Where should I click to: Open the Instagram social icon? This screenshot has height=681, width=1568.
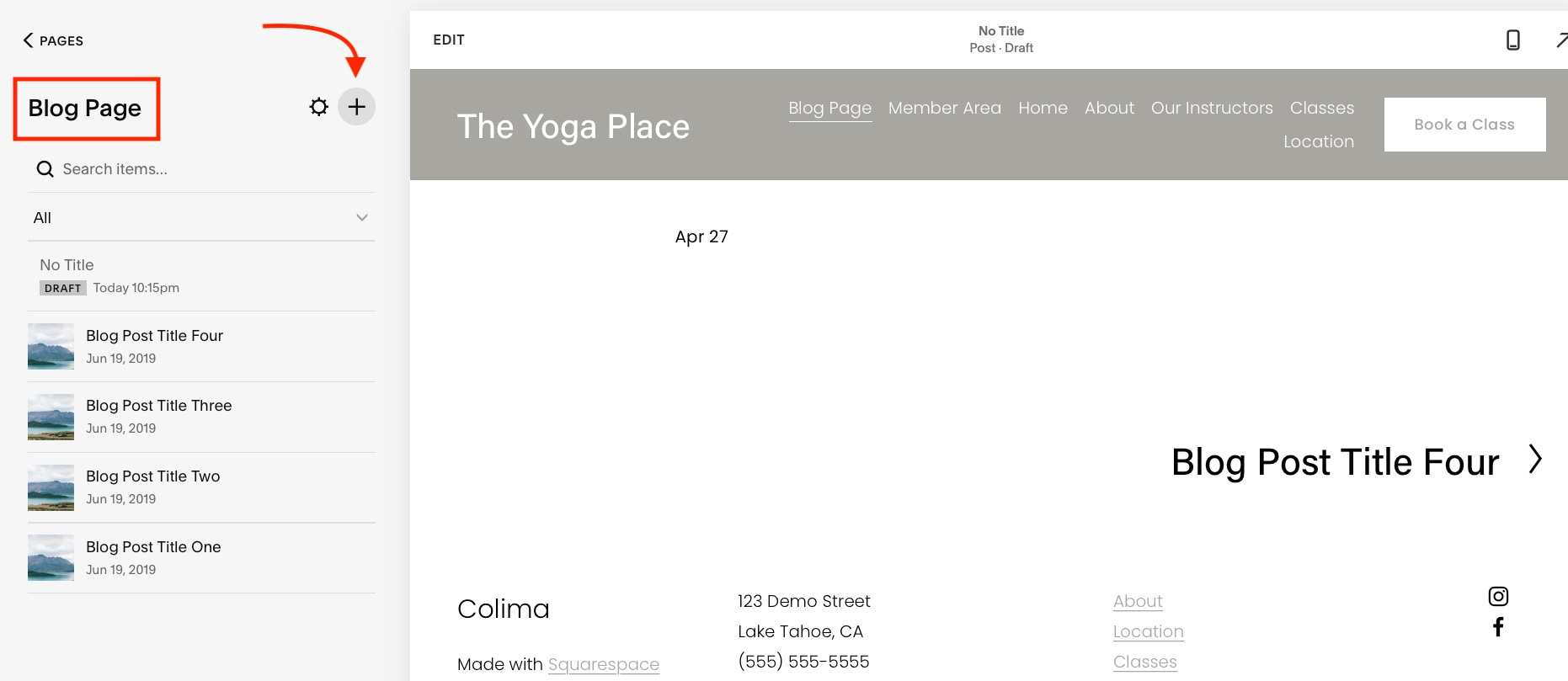tap(1498, 596)
